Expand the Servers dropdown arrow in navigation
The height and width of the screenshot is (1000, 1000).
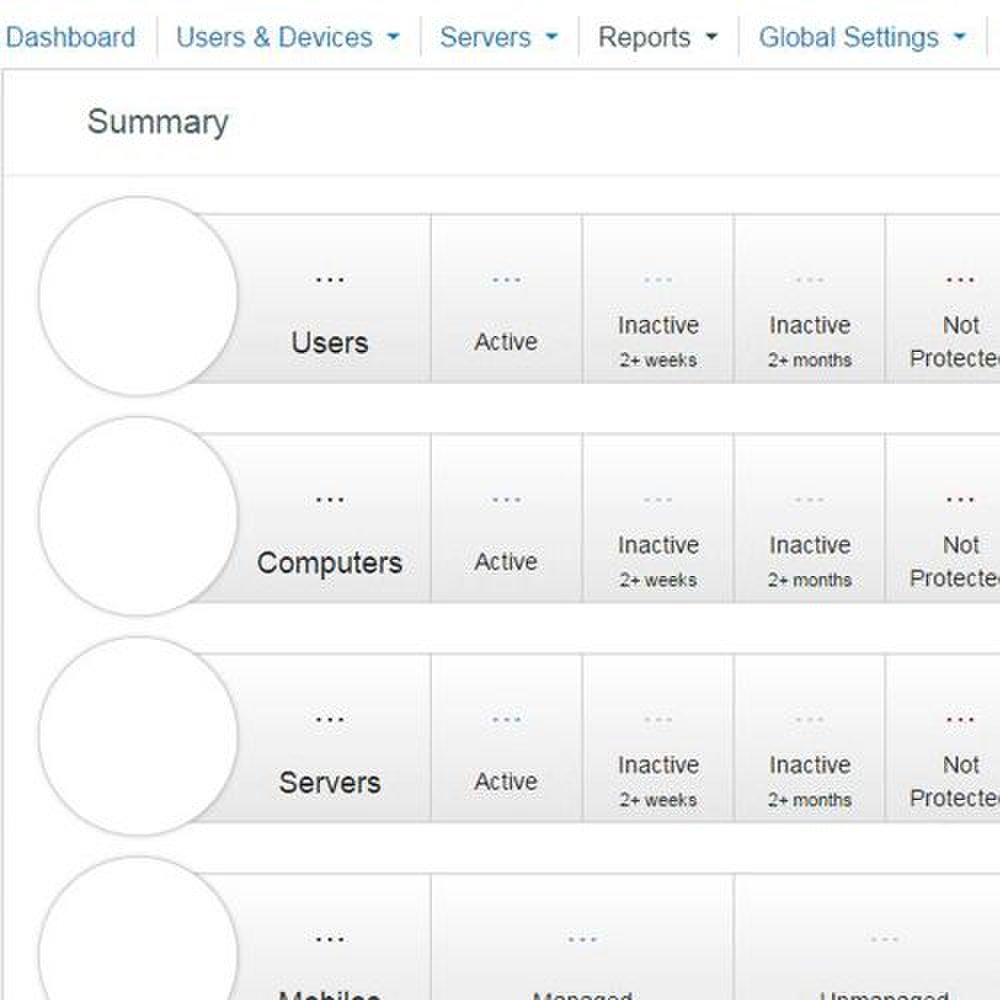552,37
